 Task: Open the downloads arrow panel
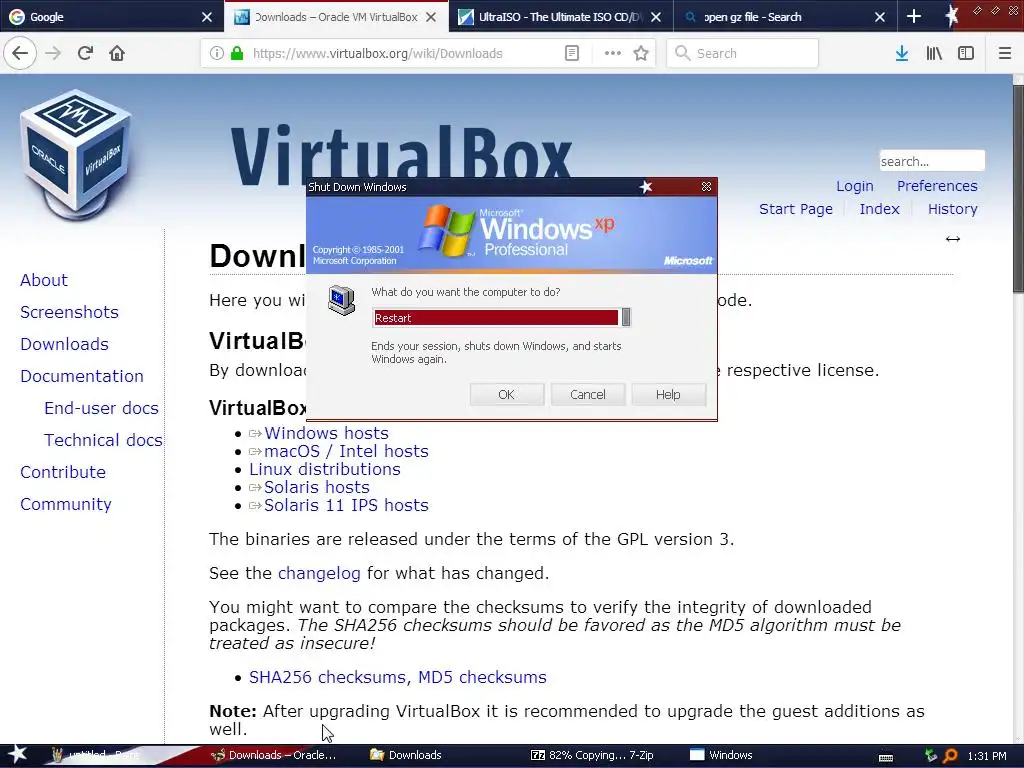click(x=902, y=53)
